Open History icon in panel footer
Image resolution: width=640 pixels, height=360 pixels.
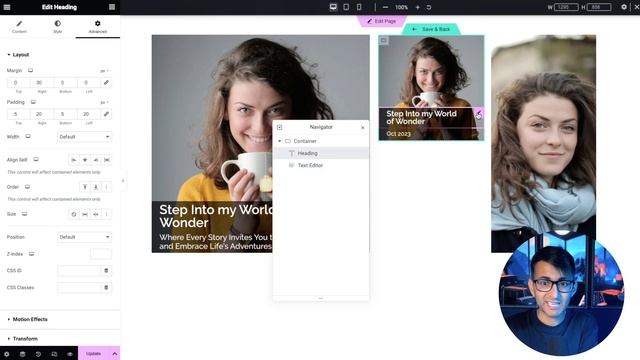(38, 354)
